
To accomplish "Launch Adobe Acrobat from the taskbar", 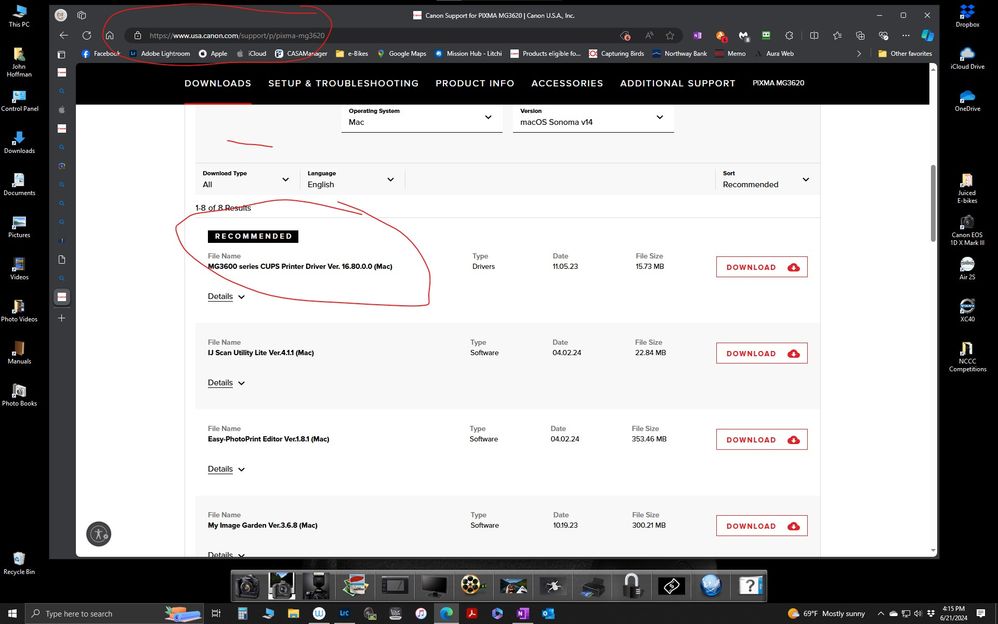I will [472, 613].
